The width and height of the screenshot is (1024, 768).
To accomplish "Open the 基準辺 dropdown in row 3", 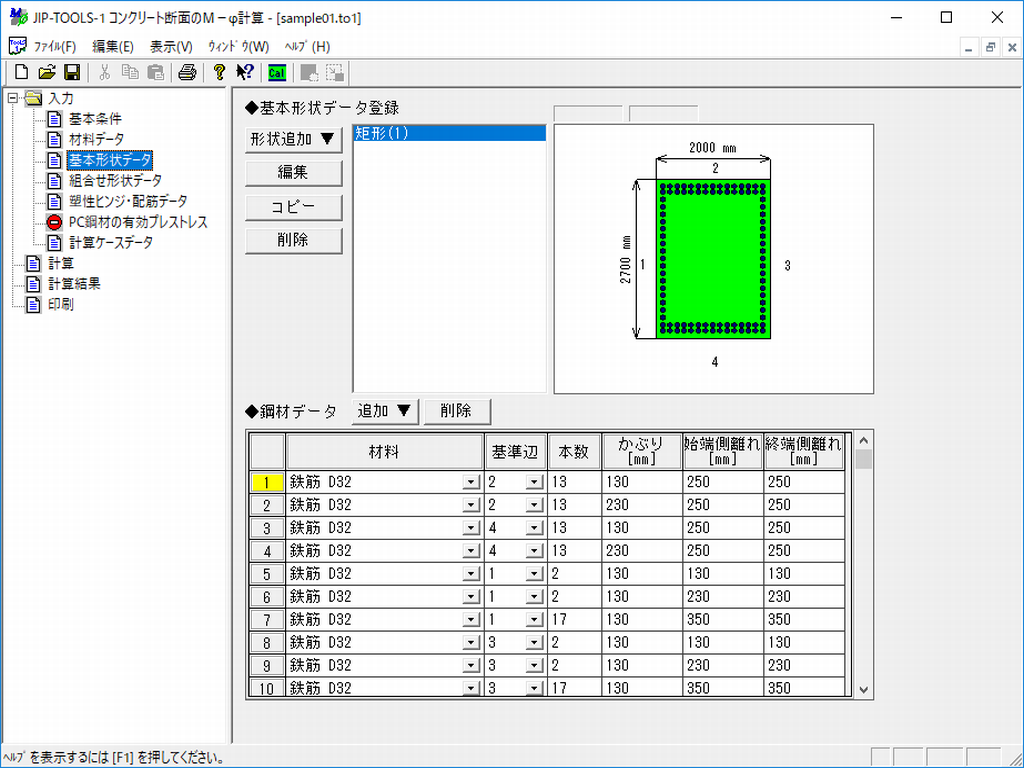I will click(534, 528).
